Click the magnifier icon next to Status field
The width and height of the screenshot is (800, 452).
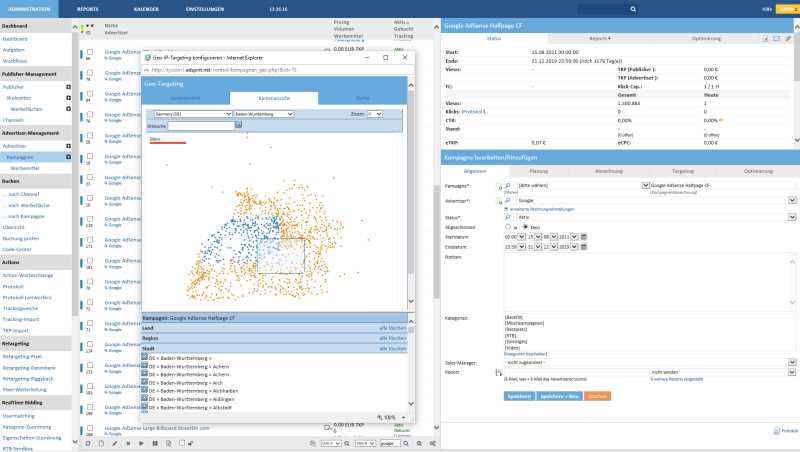click(x=508, y=217)
